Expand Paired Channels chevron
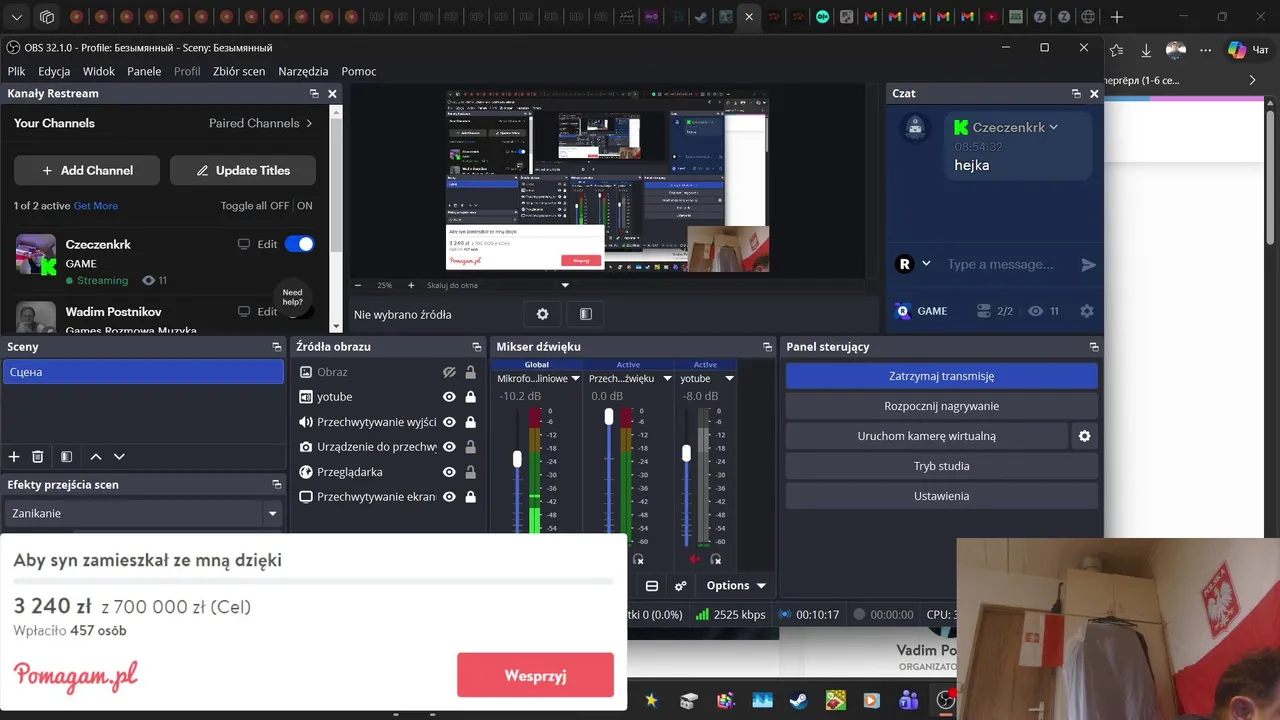The height and width of the screenshot is (720, 1280). [309, 123]
